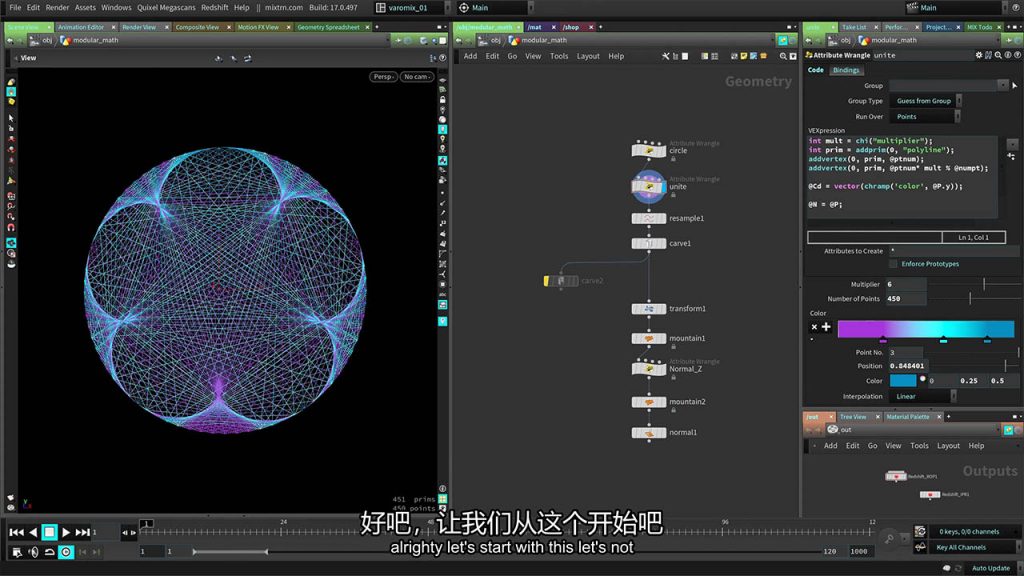Screen dimensions: 1024x576
Task: Click the Multiplier value field
Action: [x=905, y=284]
